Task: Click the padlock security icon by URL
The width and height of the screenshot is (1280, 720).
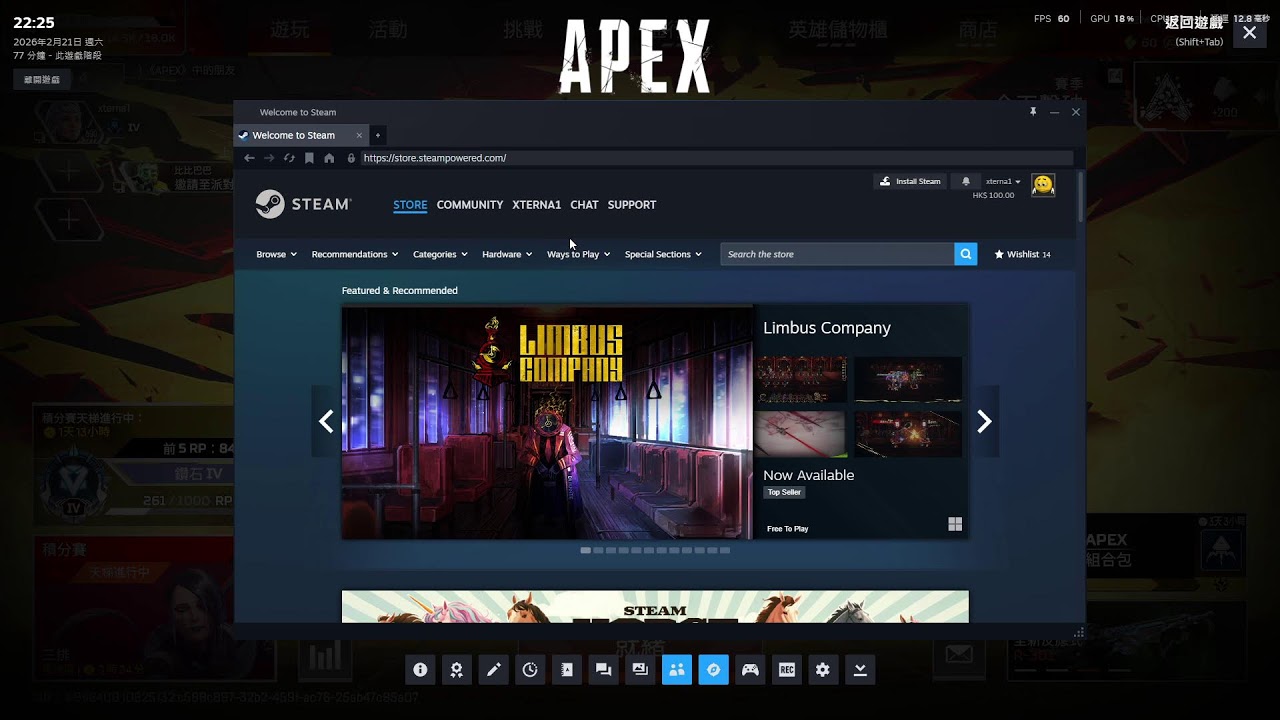Action: [x=351, y=158]
